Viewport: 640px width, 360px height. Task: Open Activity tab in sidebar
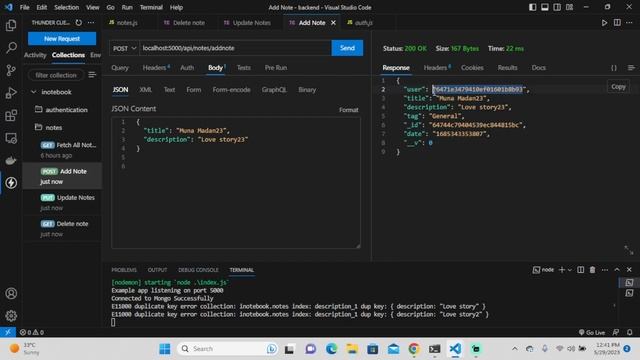(x=35, y=55)
